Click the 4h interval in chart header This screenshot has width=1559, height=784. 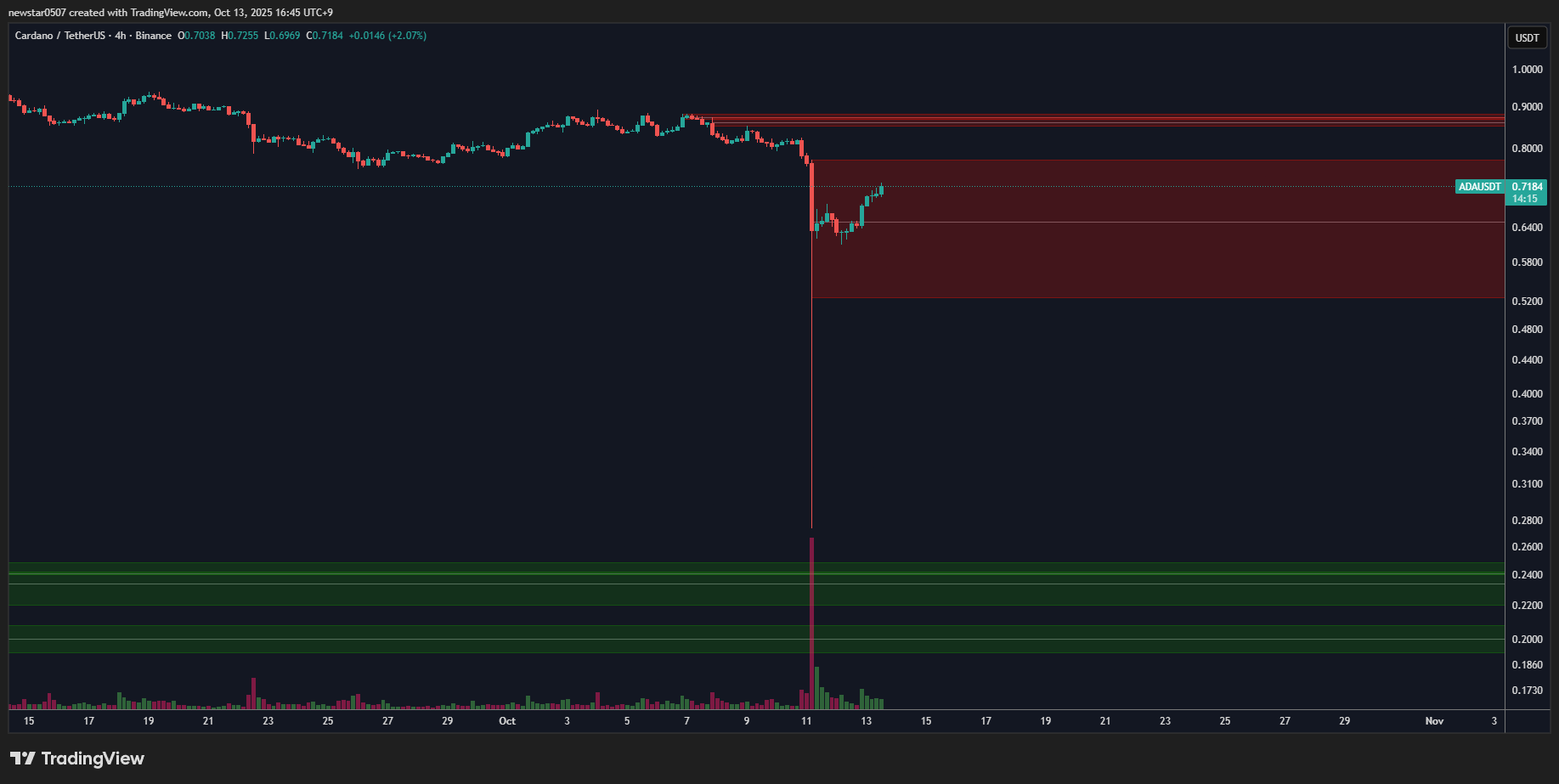[121, 36]
